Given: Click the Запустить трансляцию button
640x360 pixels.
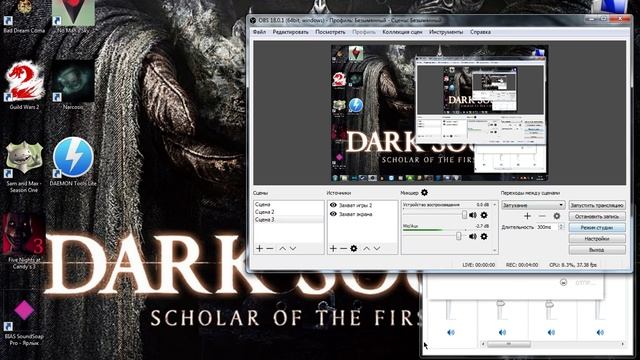Looking at the screenshot, I should [x=597, y=205].
